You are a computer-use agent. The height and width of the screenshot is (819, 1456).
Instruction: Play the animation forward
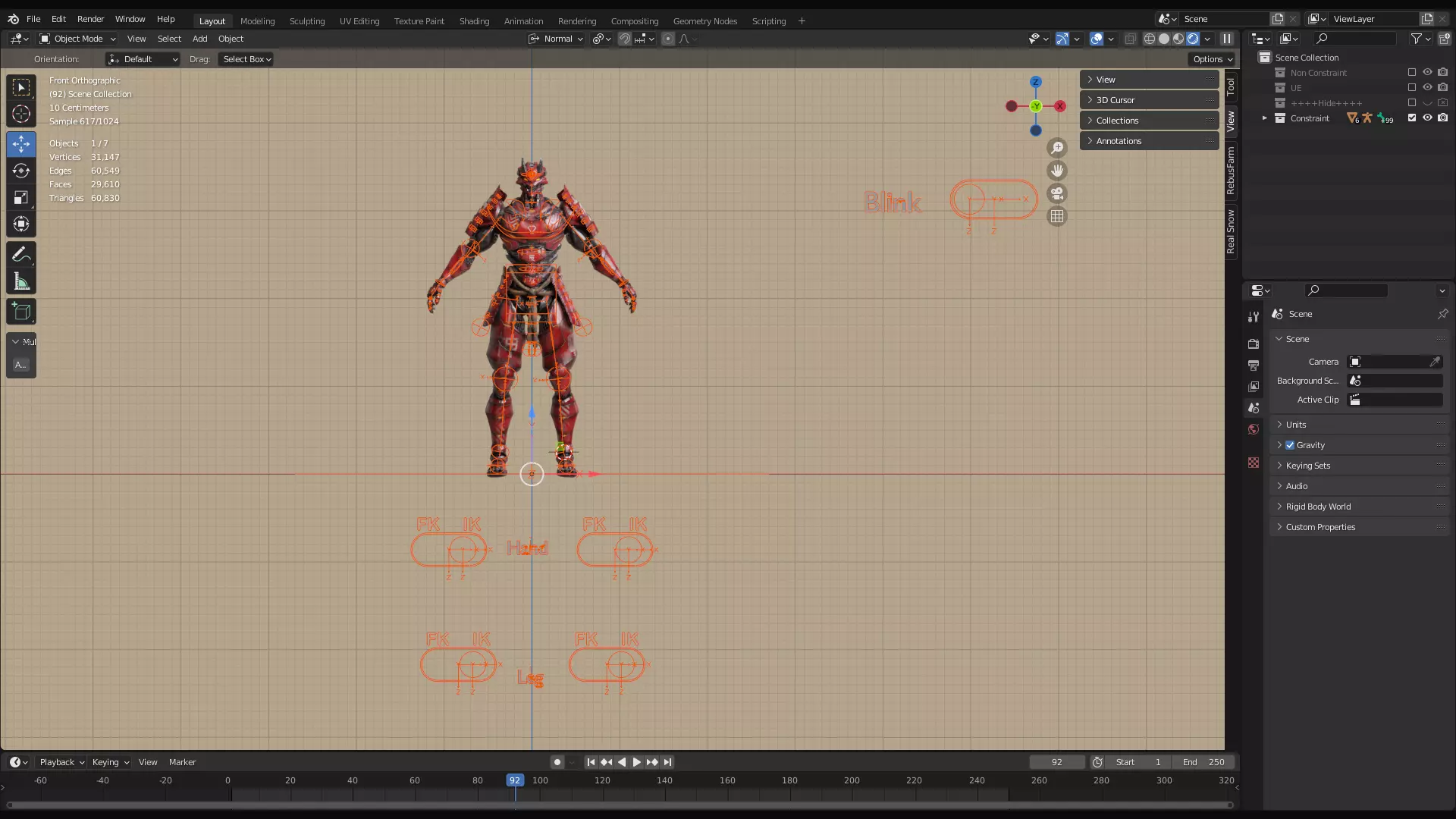(x=637, y=762)
